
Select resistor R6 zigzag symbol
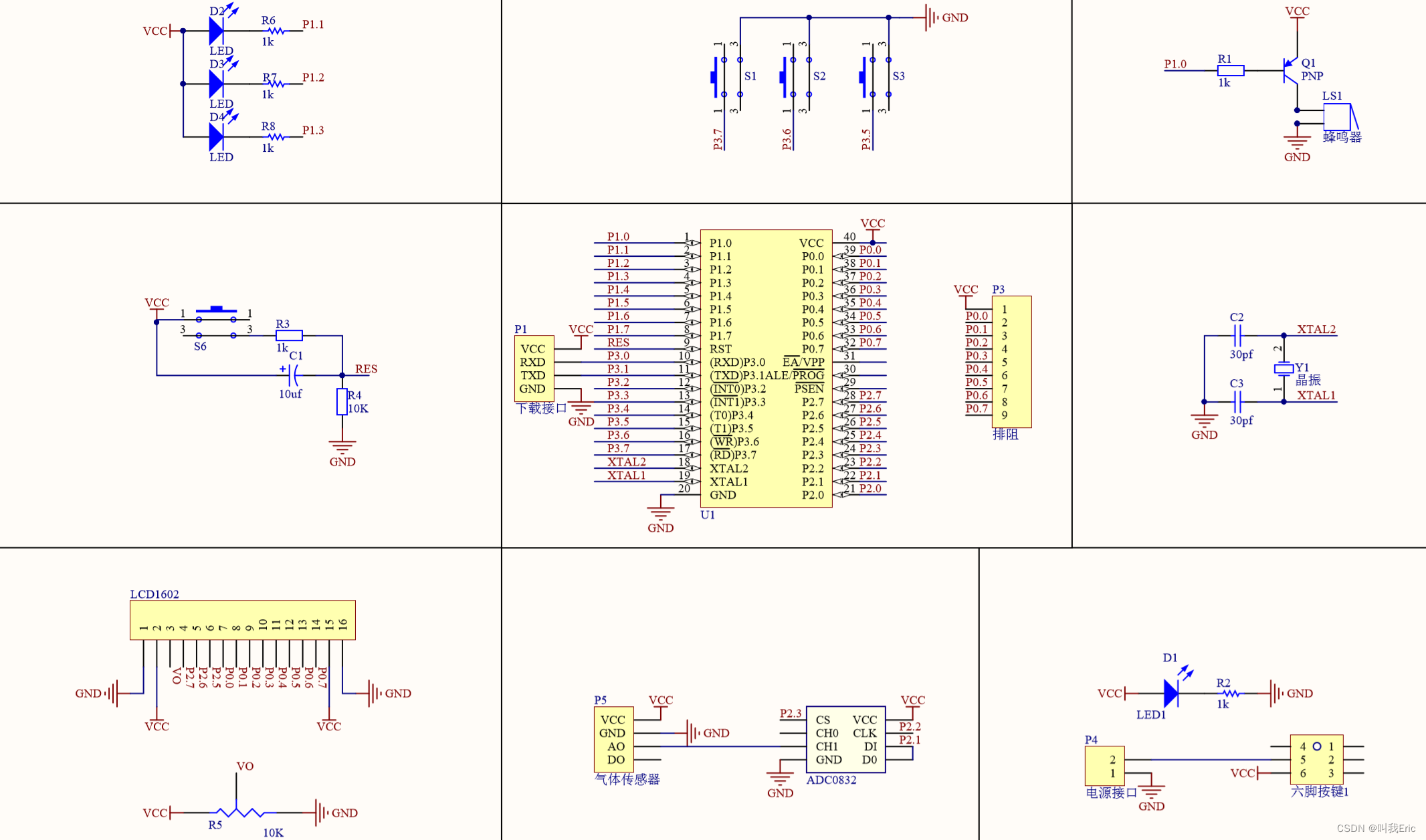point(276,30)
